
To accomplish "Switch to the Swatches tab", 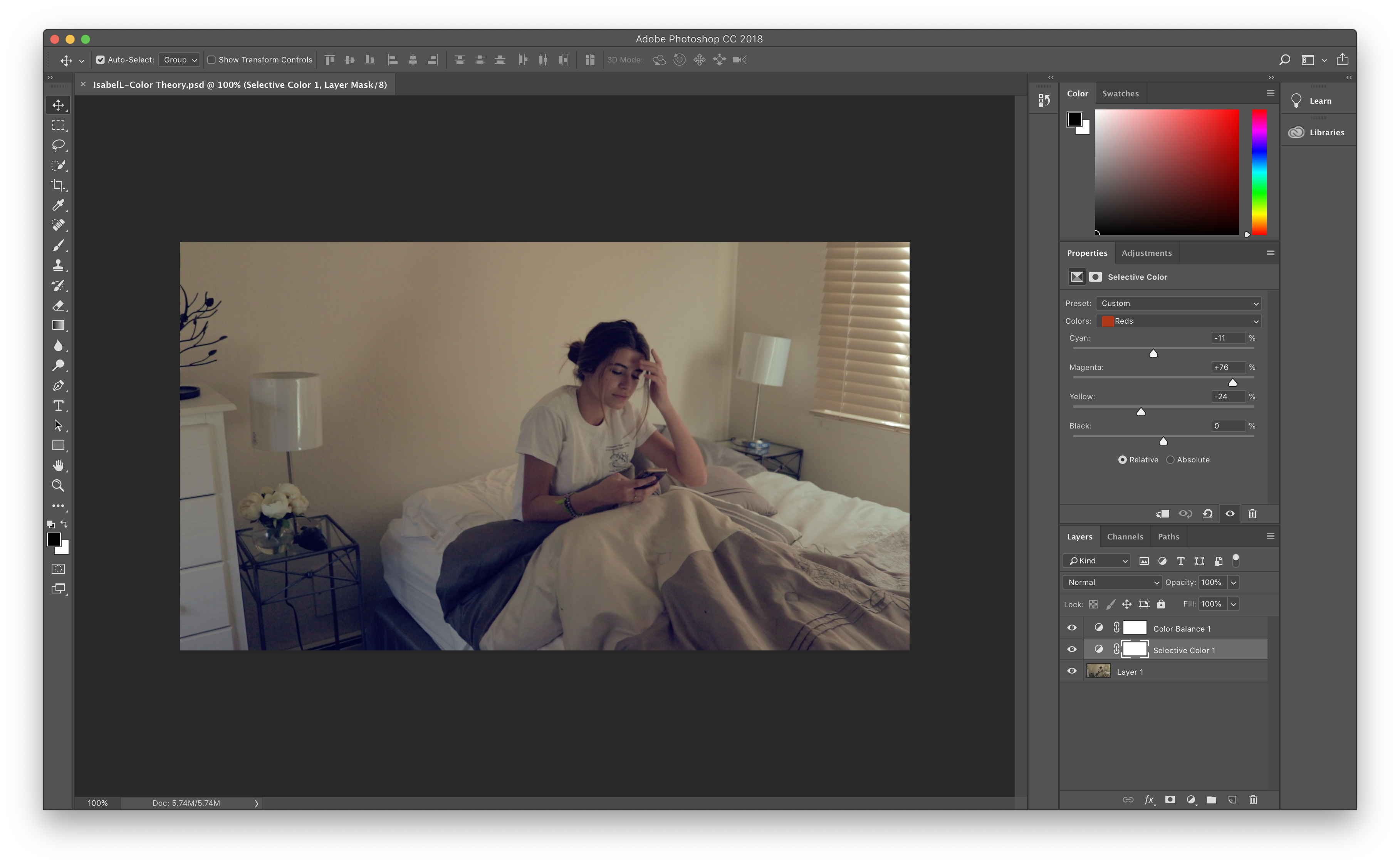I will click(x=1120, y=94).
